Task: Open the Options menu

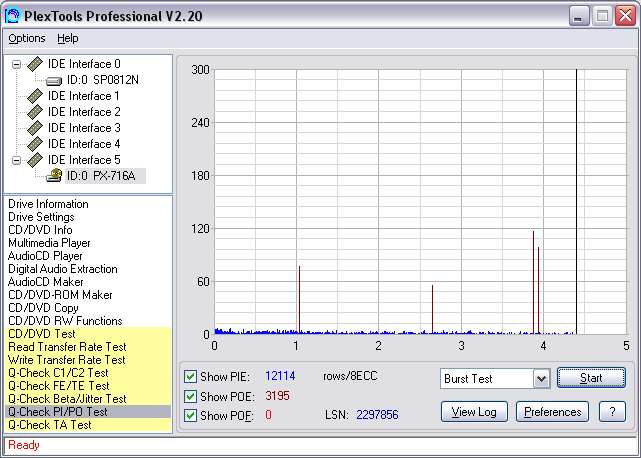Action: 27,38
